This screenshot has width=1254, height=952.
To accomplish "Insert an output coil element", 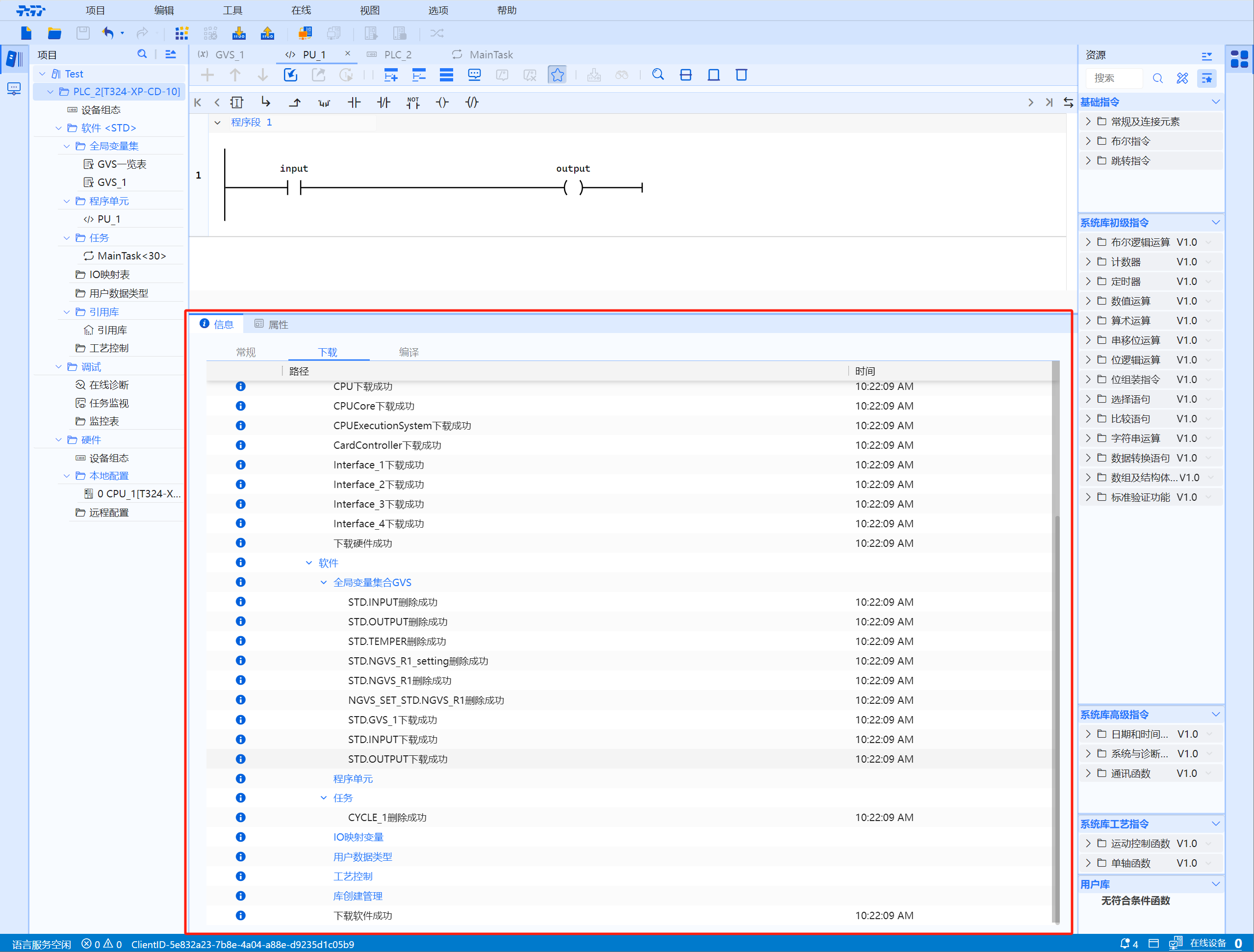I will [442, 103].
